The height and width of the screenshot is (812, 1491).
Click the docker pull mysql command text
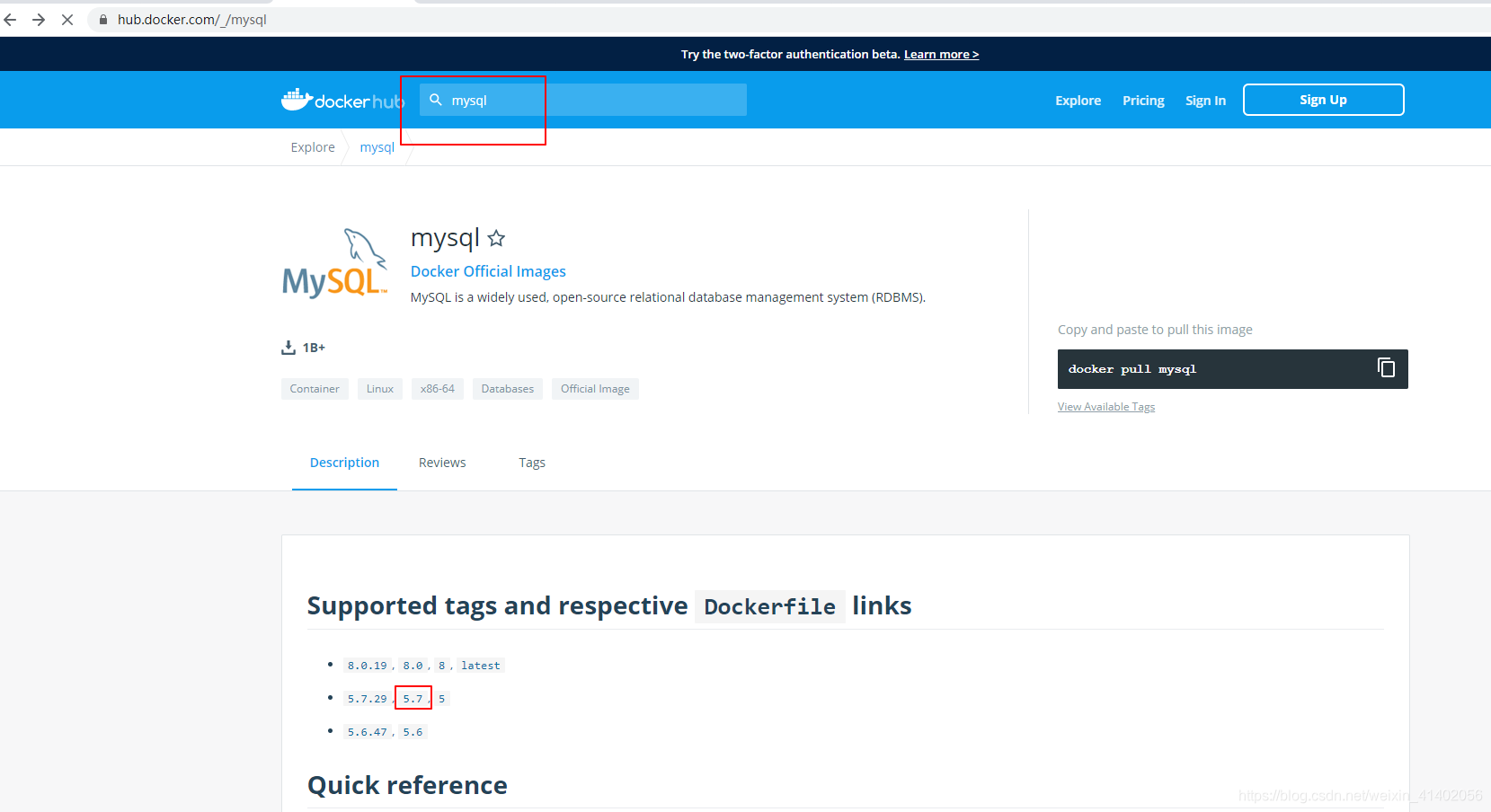[x=1132, y=369]
